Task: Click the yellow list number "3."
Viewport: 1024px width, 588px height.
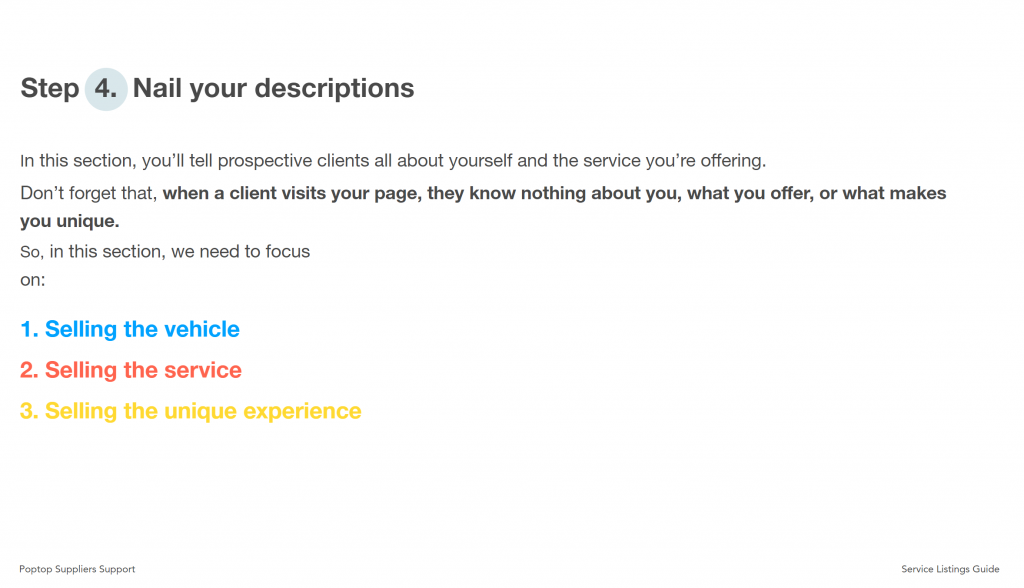Action: click(29, 411)
